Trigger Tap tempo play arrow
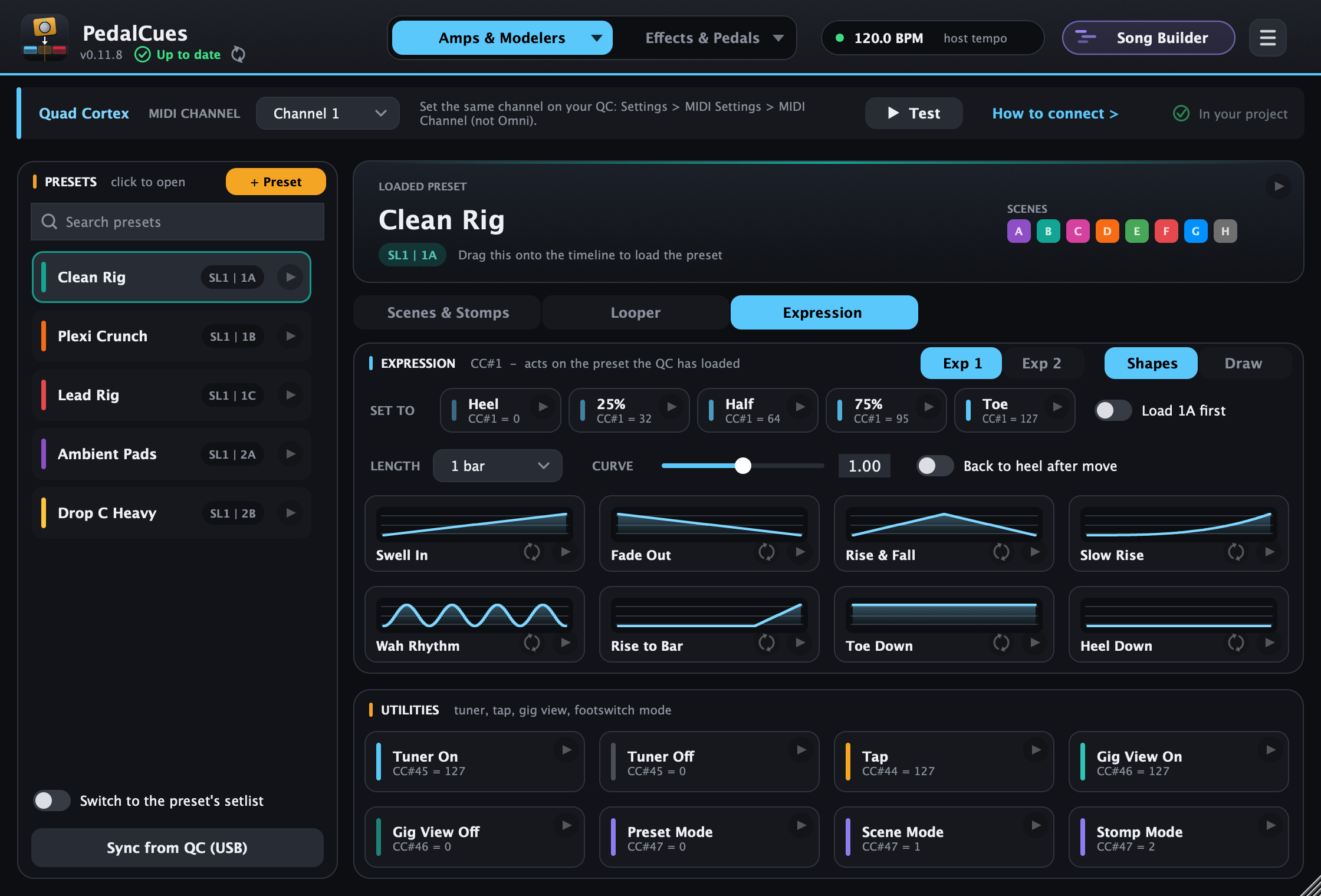Screen dimensions: 1321x896 [x=1036, y=750]
